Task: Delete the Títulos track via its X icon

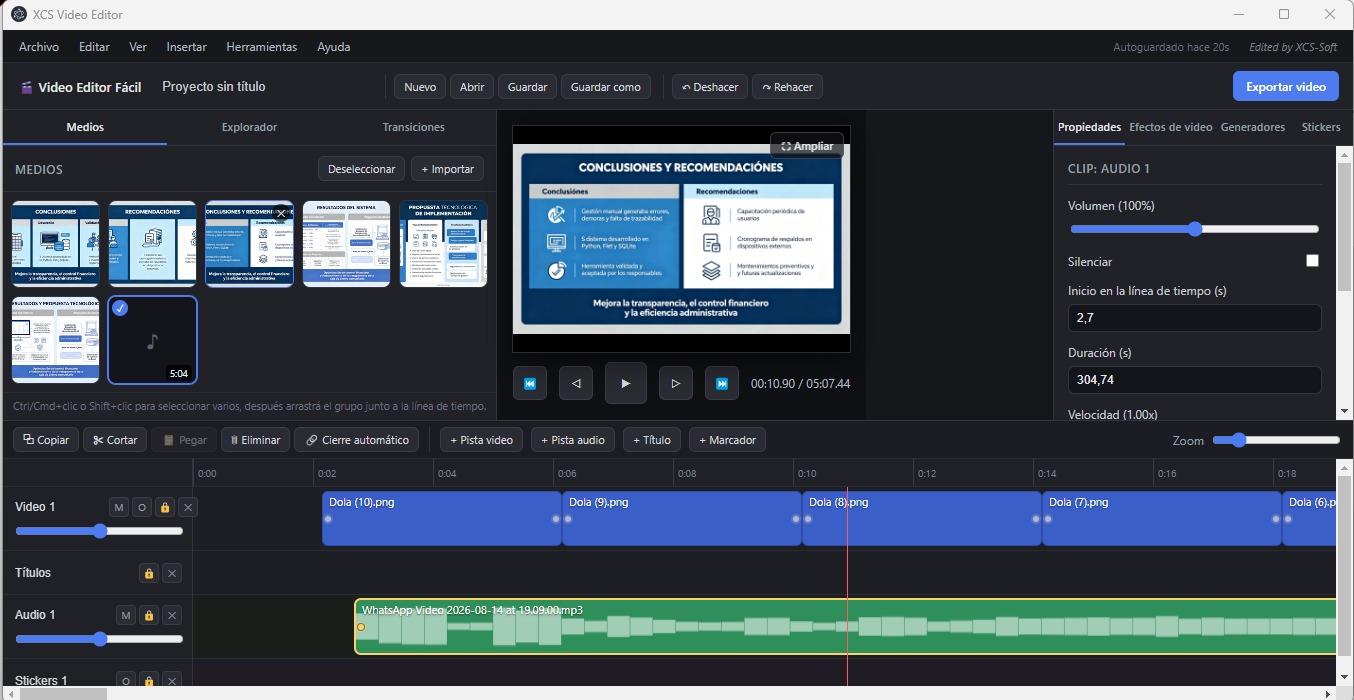Action: pos(172,573)
